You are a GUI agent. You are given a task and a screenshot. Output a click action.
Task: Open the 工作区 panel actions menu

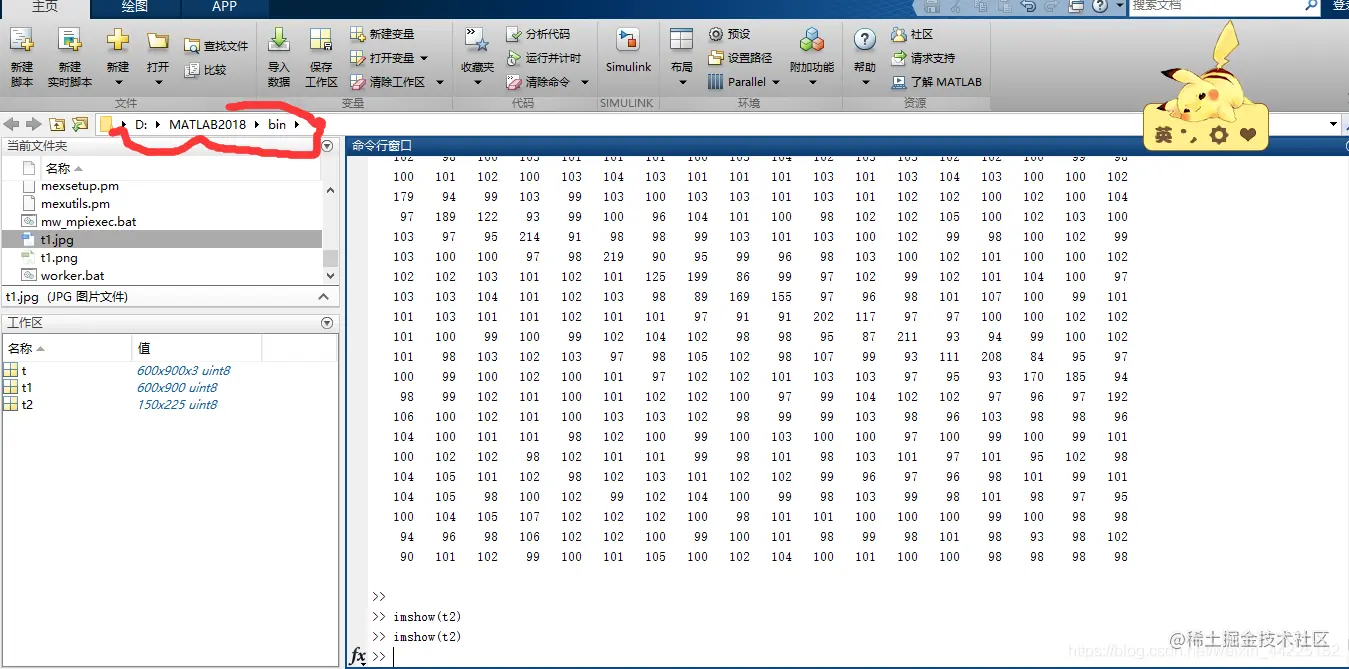(x=326, y=323)
